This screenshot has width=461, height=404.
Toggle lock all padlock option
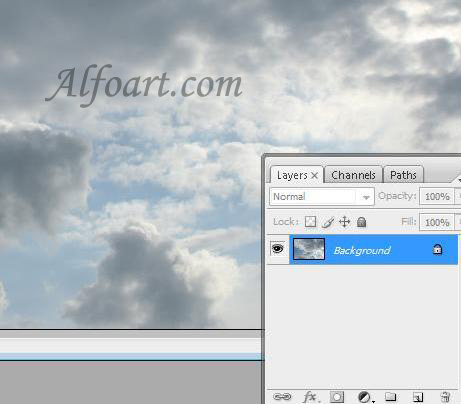361,222
